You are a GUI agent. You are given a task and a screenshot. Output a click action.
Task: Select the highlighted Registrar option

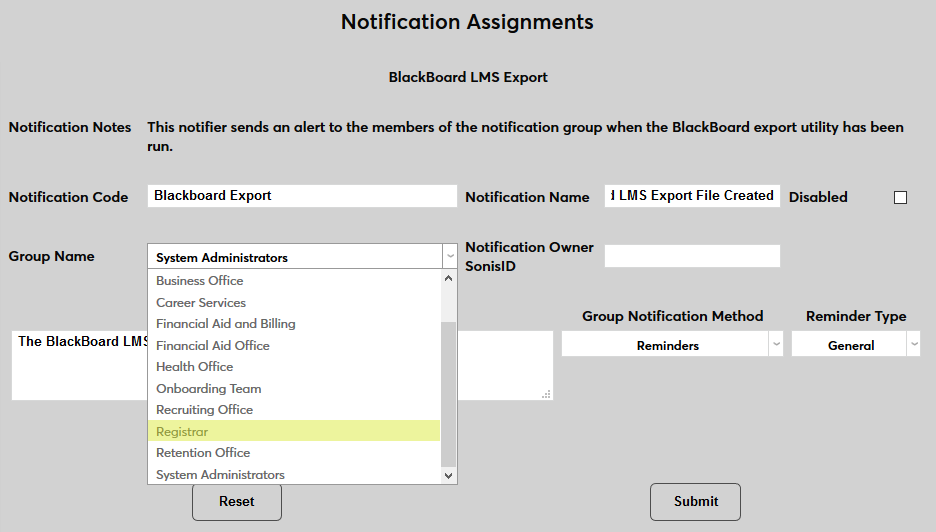294,431
